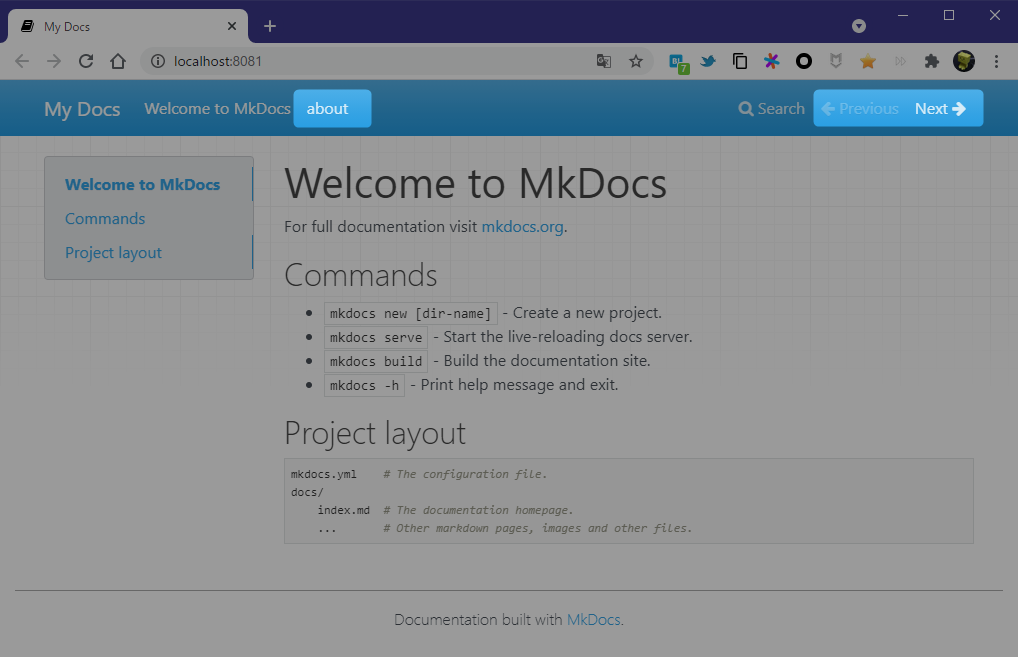1018x657 pixels.
Task: Select Welcome to MkDocs in sidebar
Action: point(142,184)
